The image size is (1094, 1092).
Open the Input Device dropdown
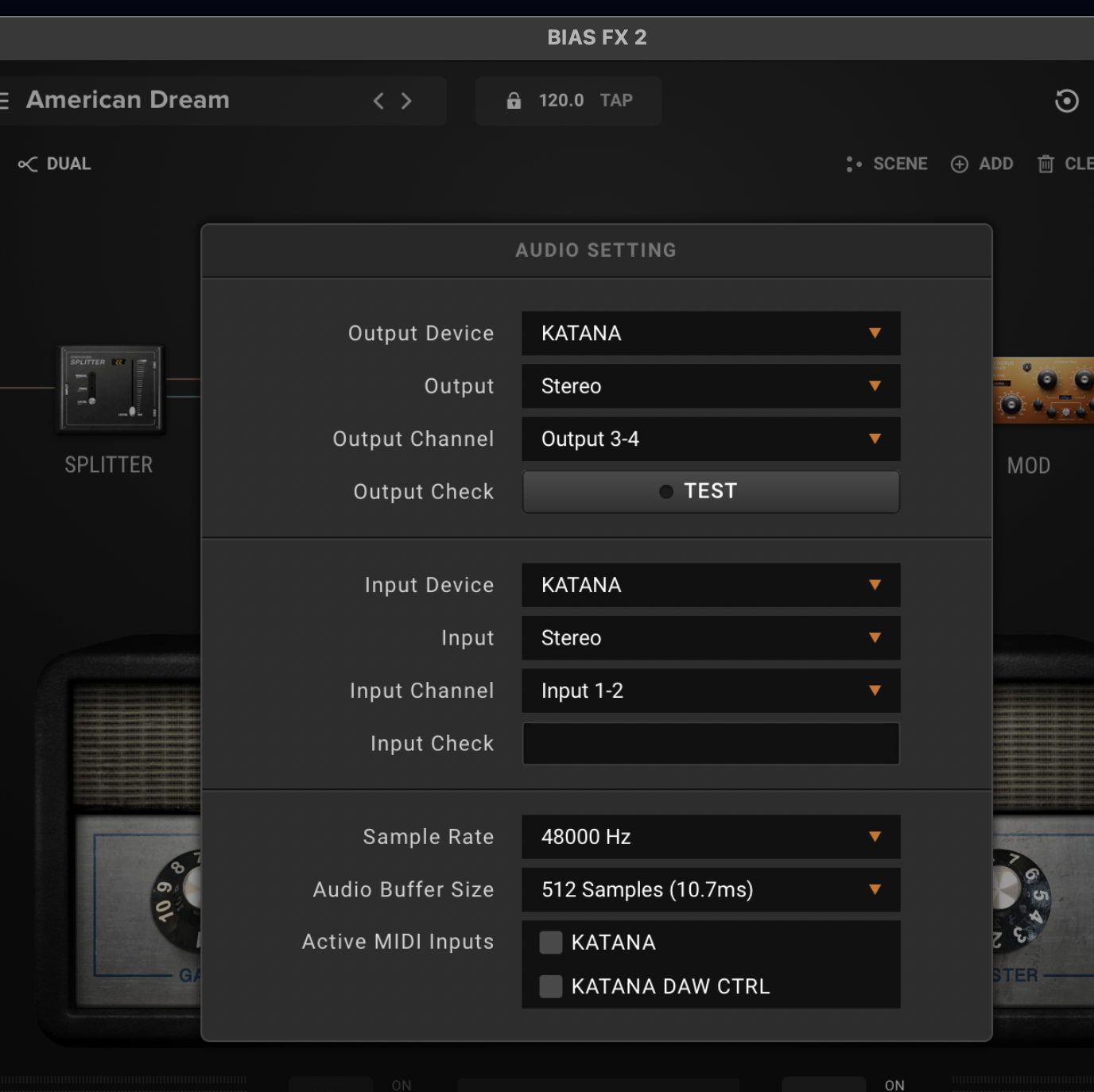[x=711, y=585]
